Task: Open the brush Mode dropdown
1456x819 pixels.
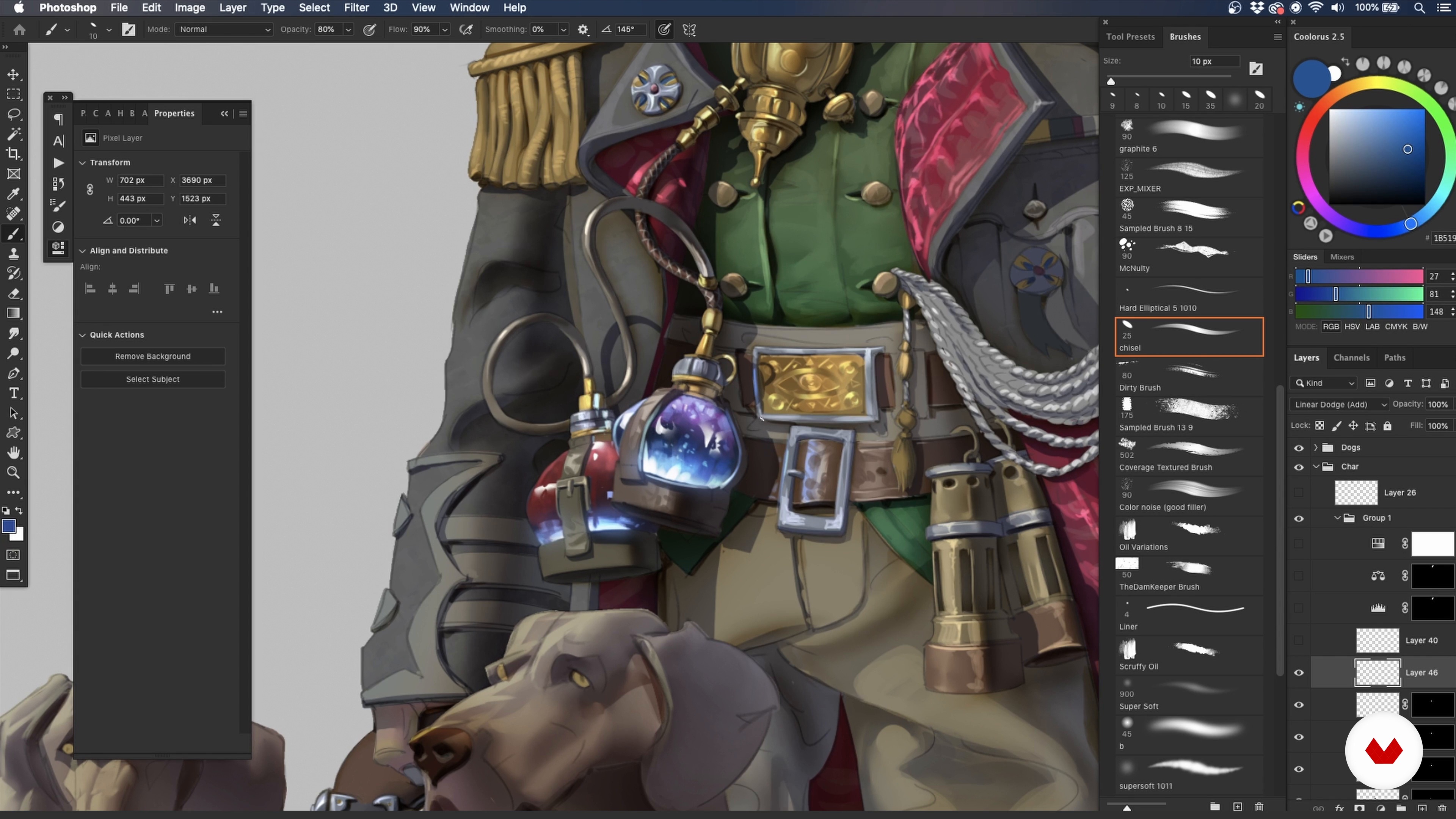Action: 224,30
